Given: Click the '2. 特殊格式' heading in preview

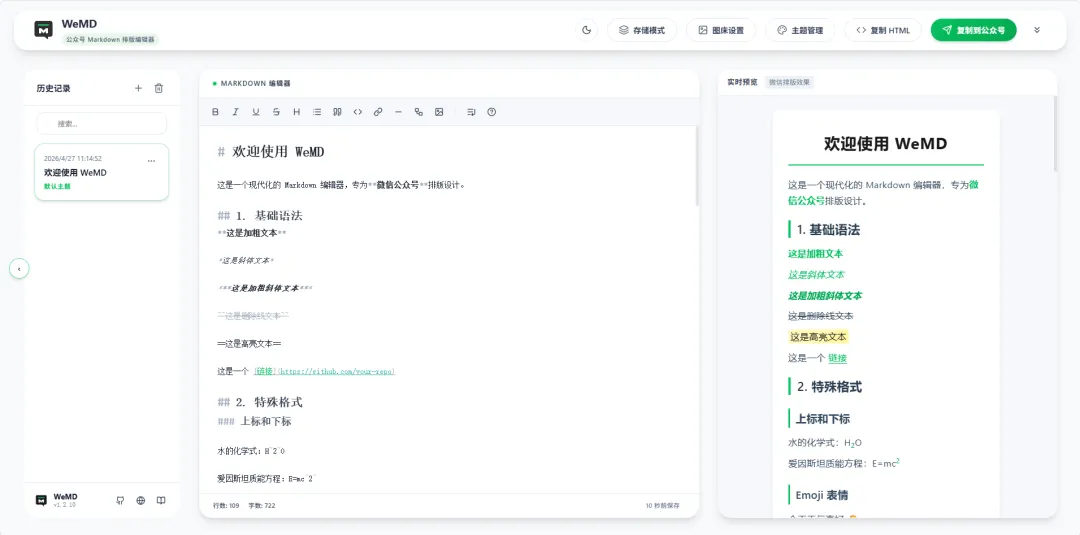Looking at the screenshot, I should click(829, 387).
